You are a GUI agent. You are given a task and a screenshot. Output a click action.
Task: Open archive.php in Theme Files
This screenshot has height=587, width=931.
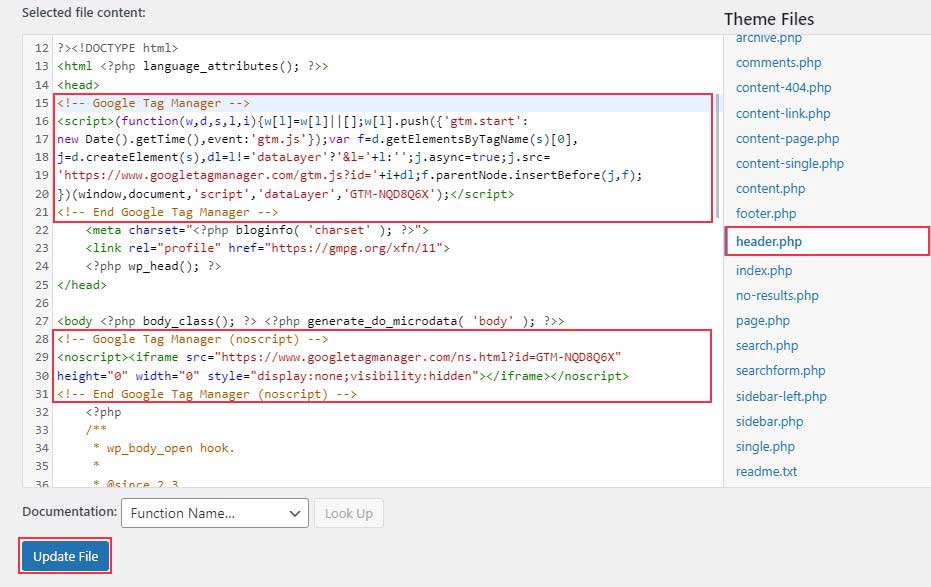768,38
